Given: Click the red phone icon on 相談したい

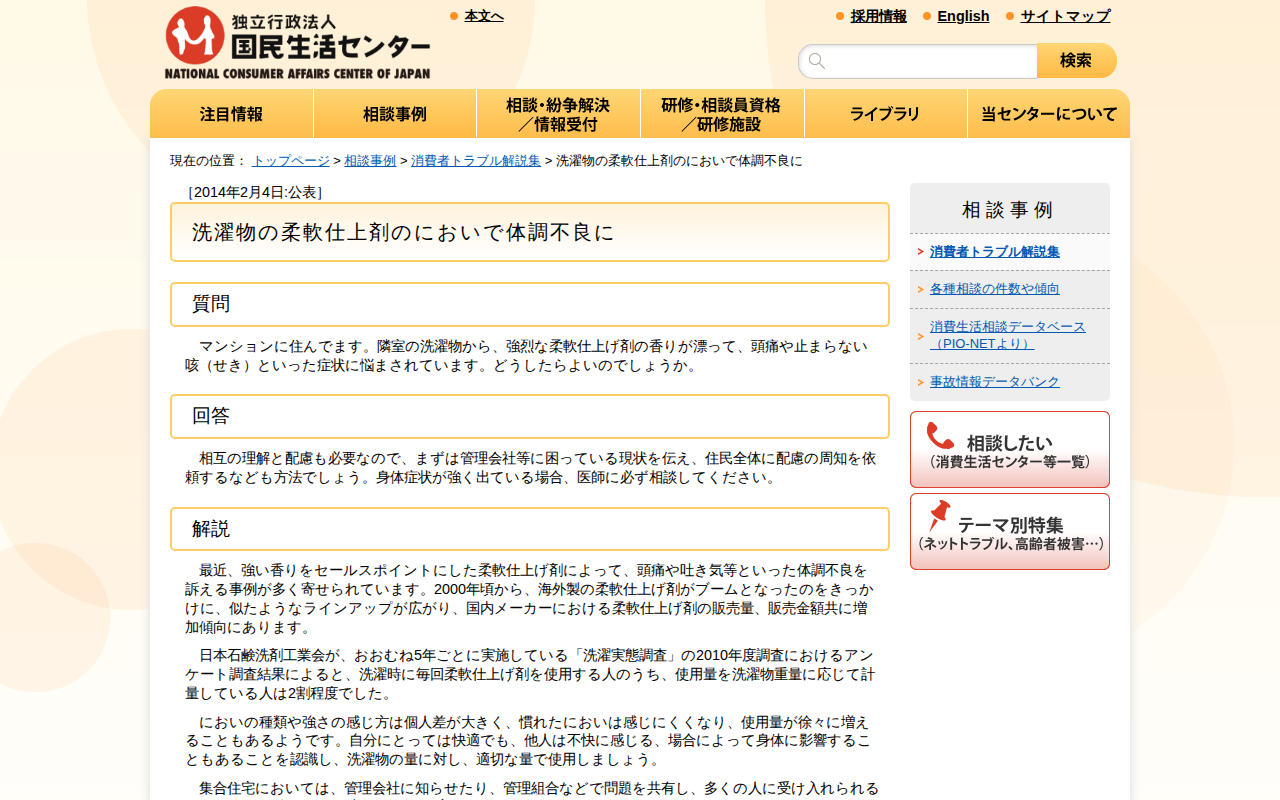Looking at the screenshot, I should 940,436.
